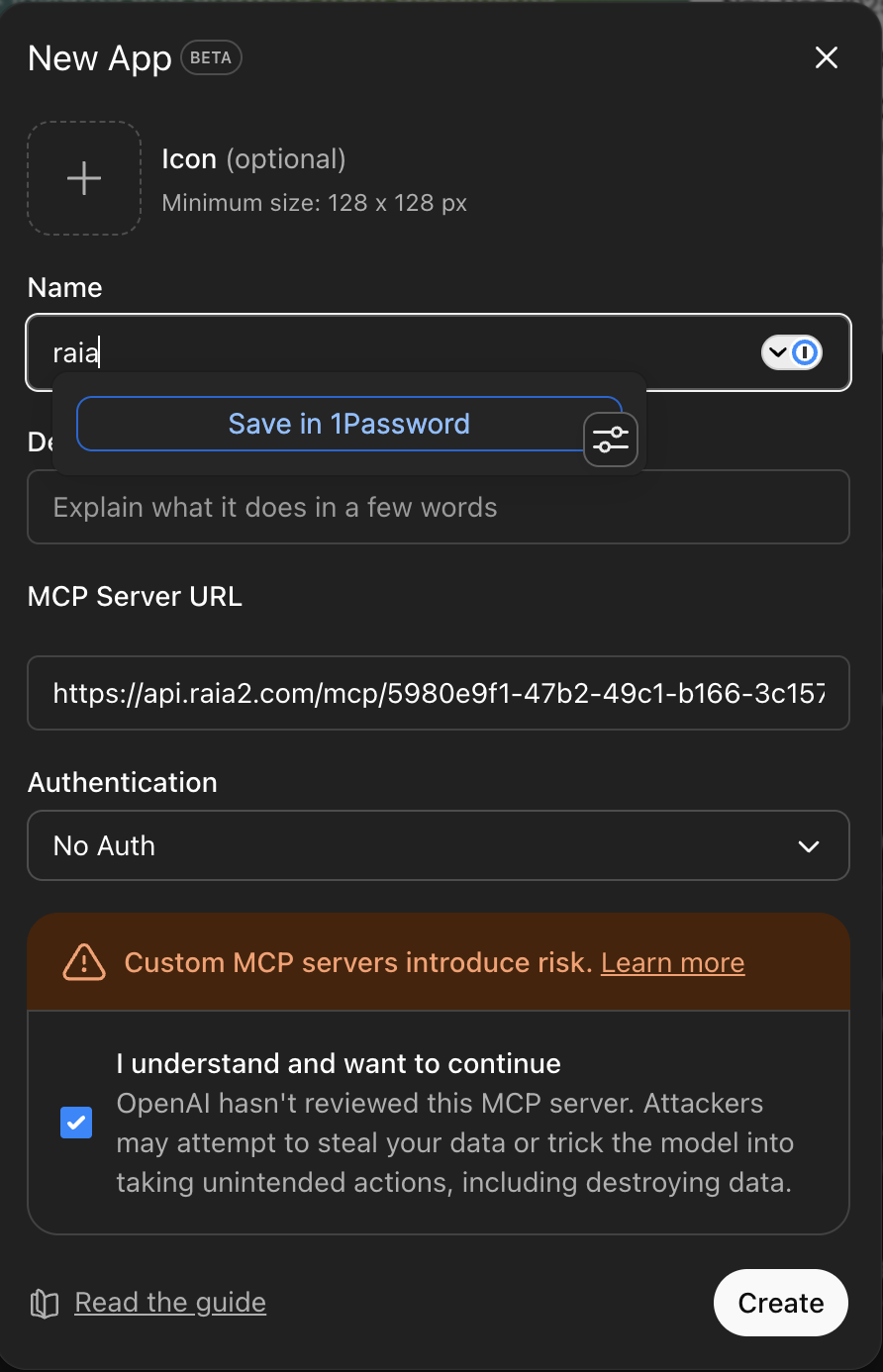Open the Authentication dropdown
The image size is (883, 1372).
(x=438, y=845)
